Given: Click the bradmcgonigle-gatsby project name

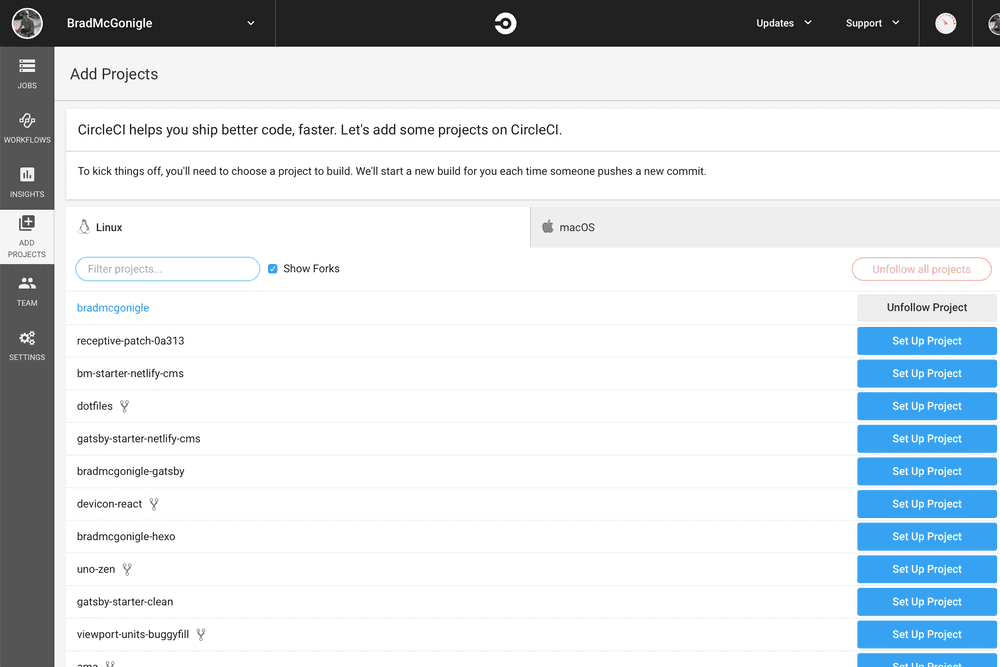Looking at the screenshot, I should (131, 471).
